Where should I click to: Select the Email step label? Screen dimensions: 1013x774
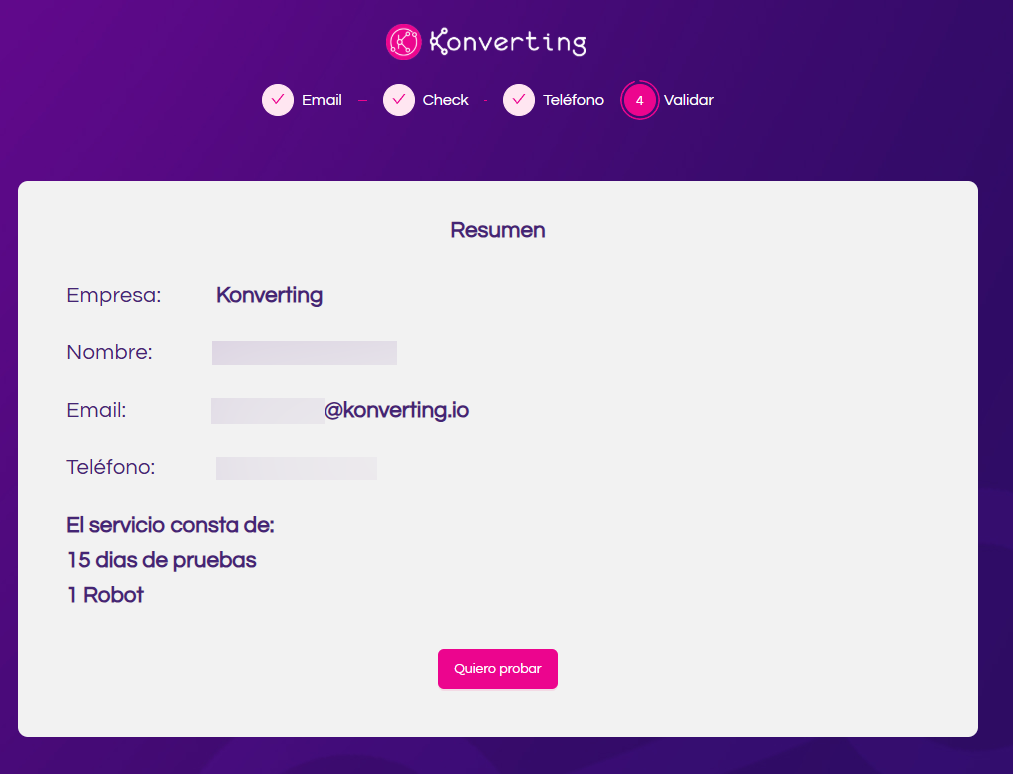pyautogui.click(x=322, y=100)
